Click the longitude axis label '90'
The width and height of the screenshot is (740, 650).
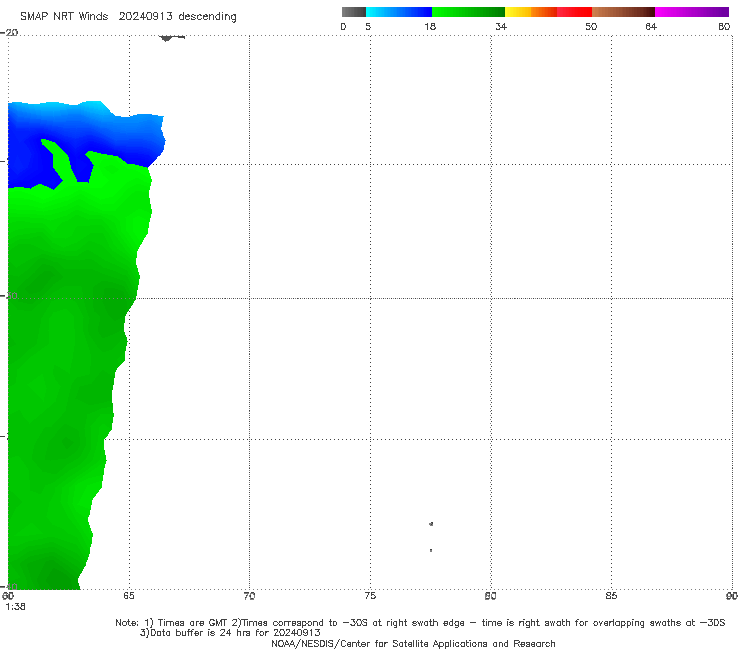click(732, 596)
